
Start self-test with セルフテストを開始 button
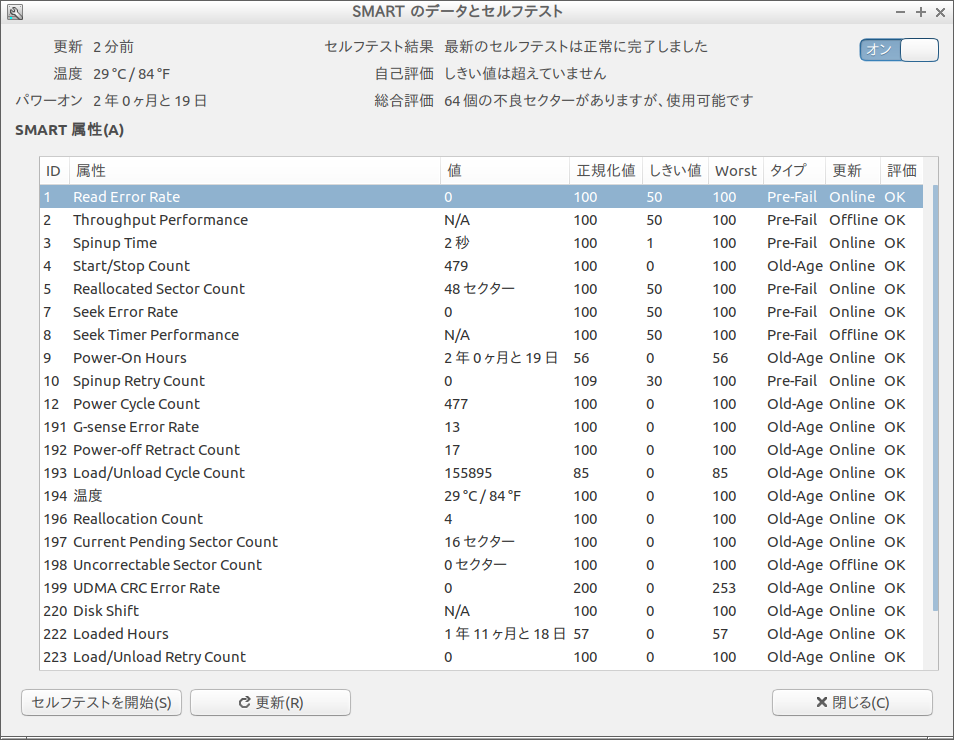(102, 702)
